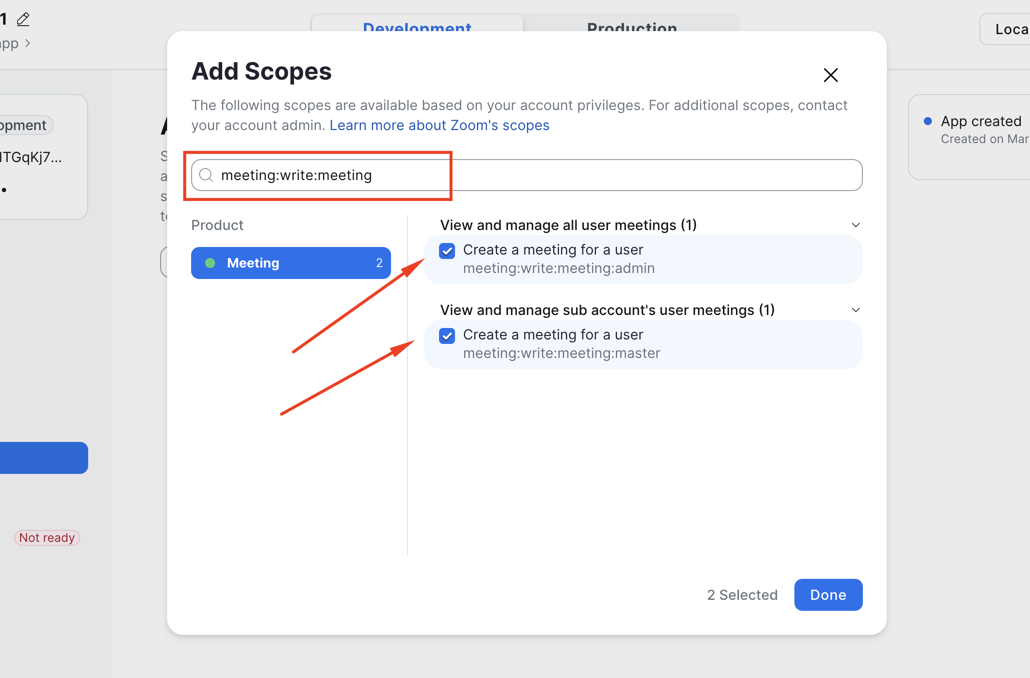Click the scope search input field
1030x678 pixels.
click(x=526, y=175)
